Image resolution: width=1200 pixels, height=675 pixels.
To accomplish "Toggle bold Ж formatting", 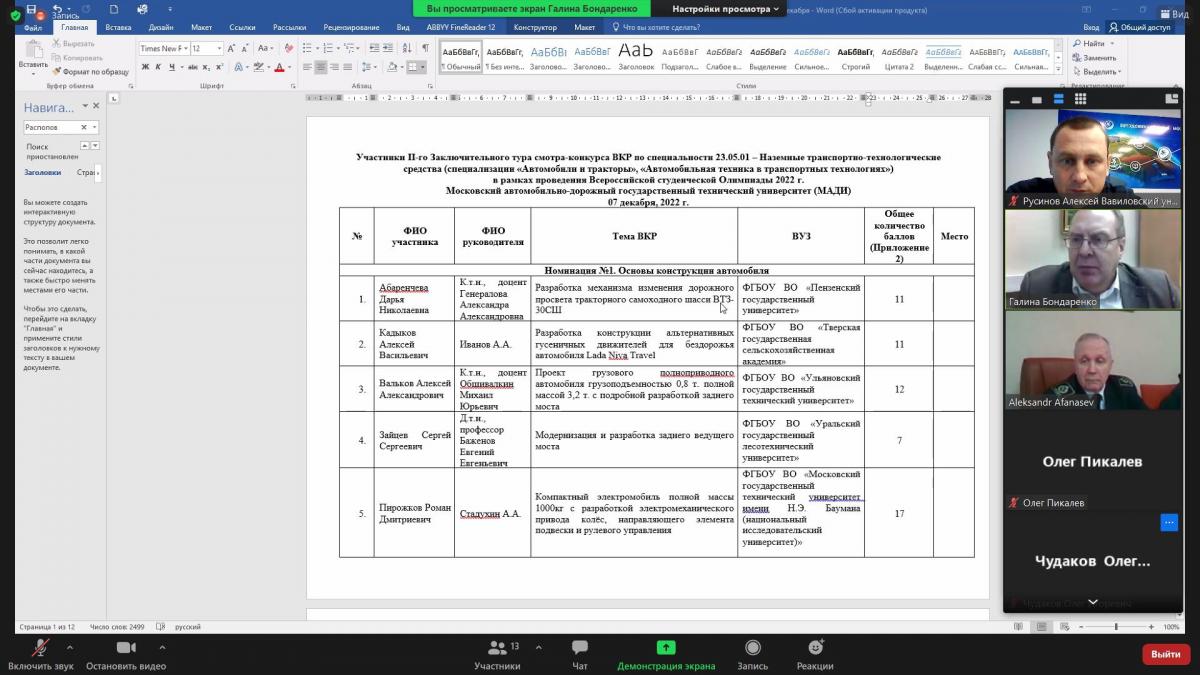I will click(x=145, y=67).
